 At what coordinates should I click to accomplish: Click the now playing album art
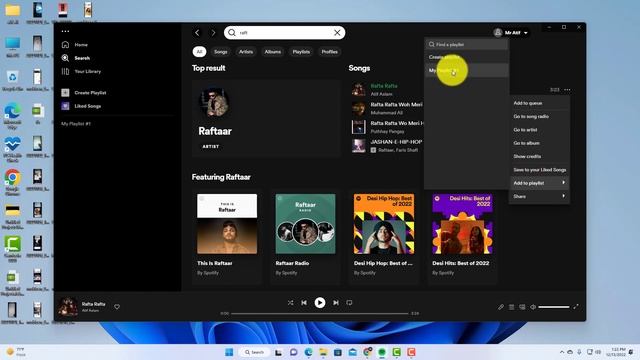coord(68,307)
